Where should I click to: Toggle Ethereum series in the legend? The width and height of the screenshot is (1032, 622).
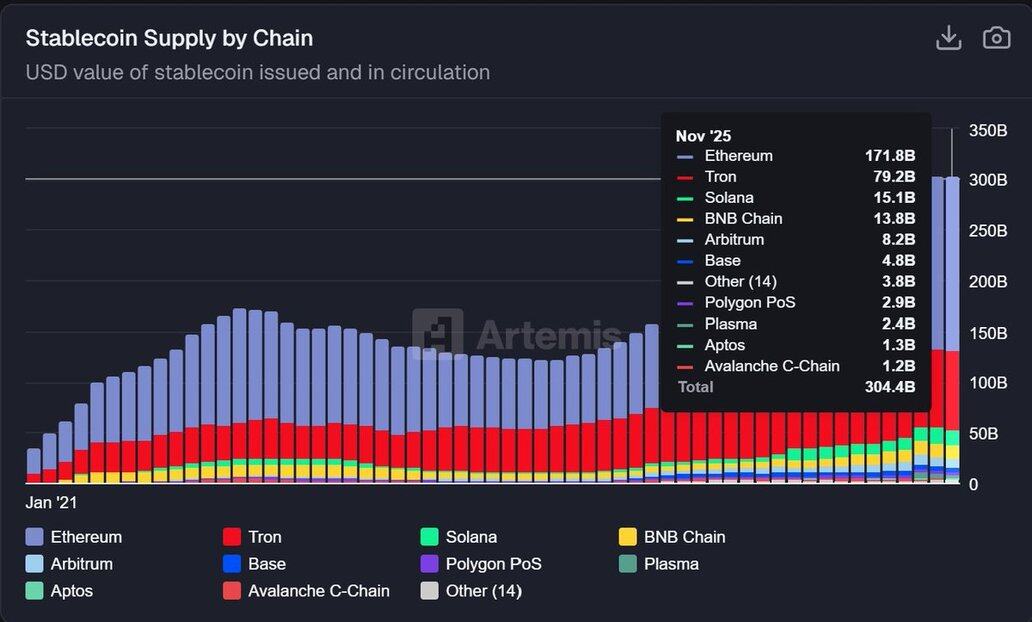click(x=73, y=537)
